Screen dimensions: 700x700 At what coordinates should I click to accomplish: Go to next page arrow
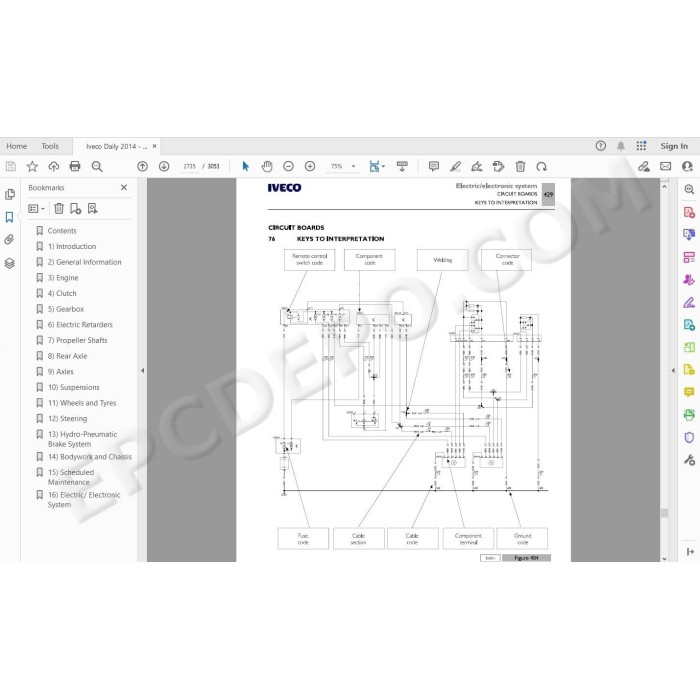click(164, 167)
